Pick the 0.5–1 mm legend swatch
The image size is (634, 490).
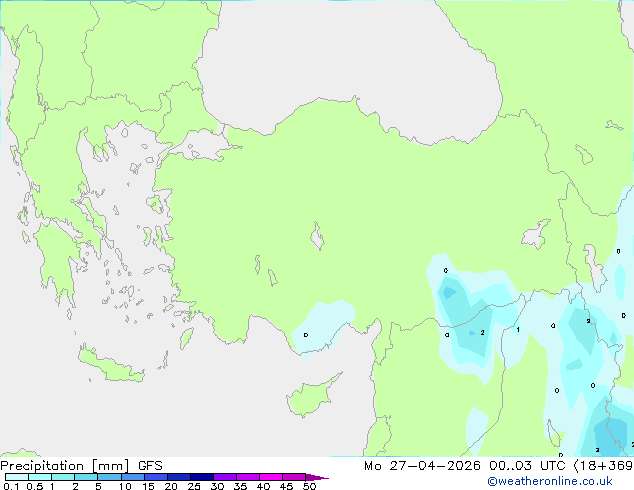click(x=40, y=477)
